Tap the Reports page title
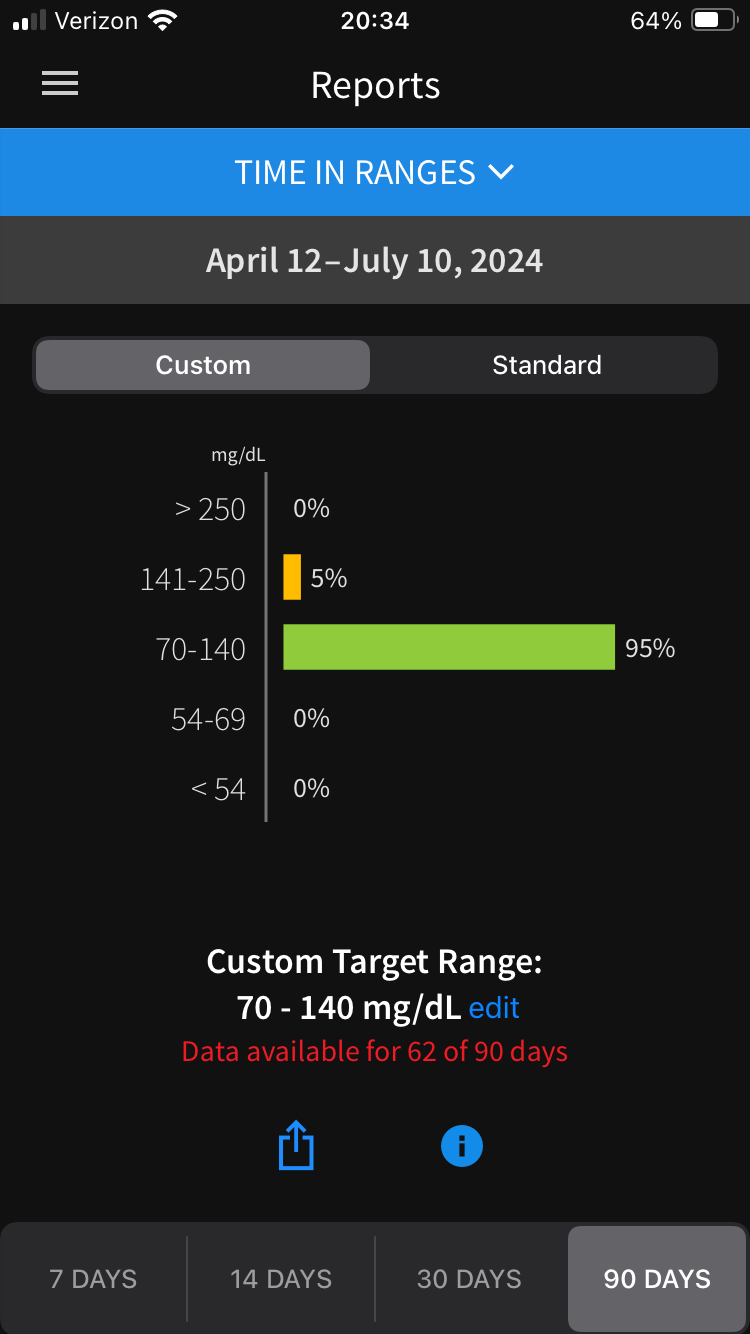Image resolution: width=750 pixels, height=1334 pixels. pyautogui.click(x=375, y=86)
